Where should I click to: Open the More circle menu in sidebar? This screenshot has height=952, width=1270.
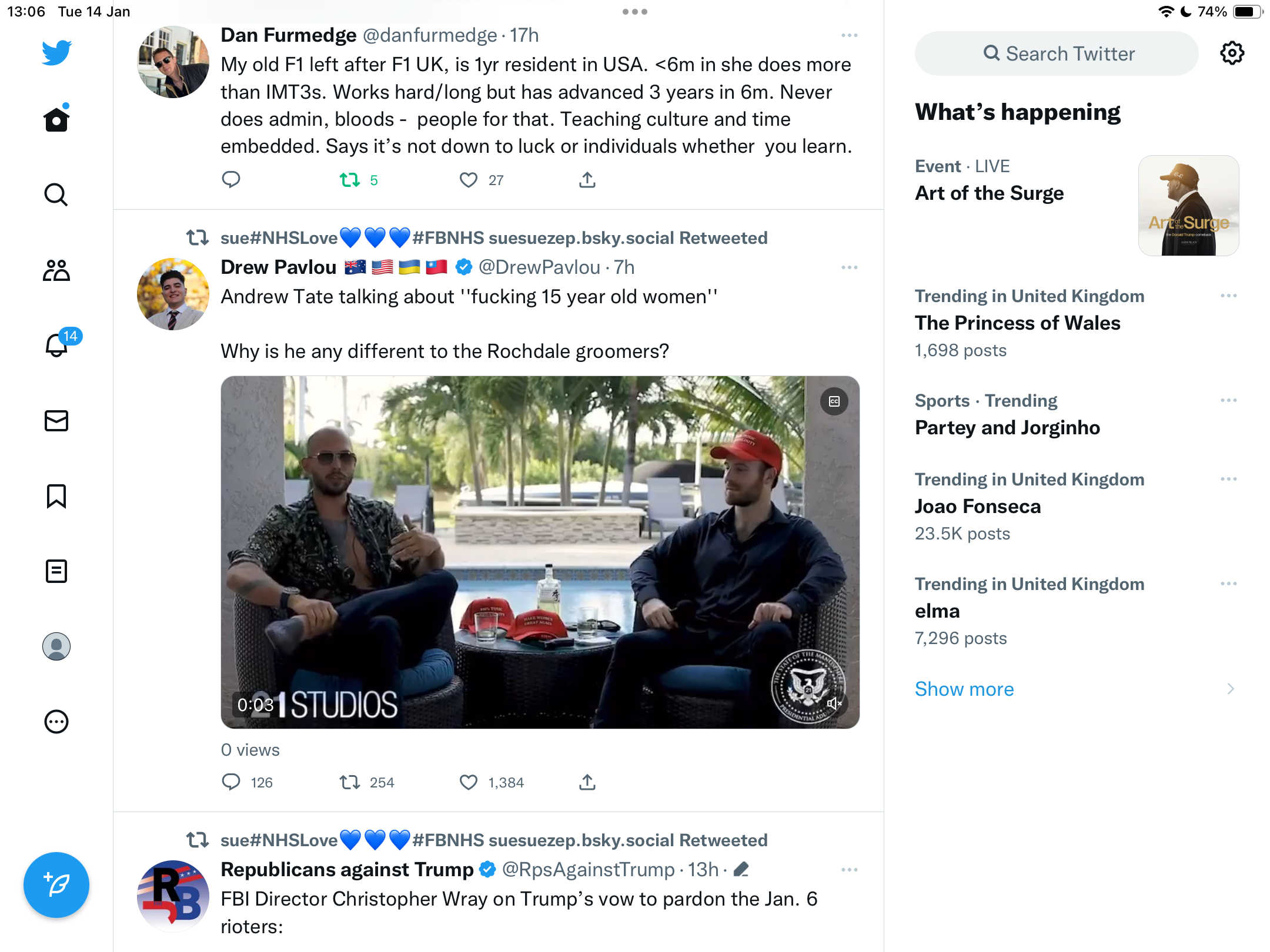[56, 722]
